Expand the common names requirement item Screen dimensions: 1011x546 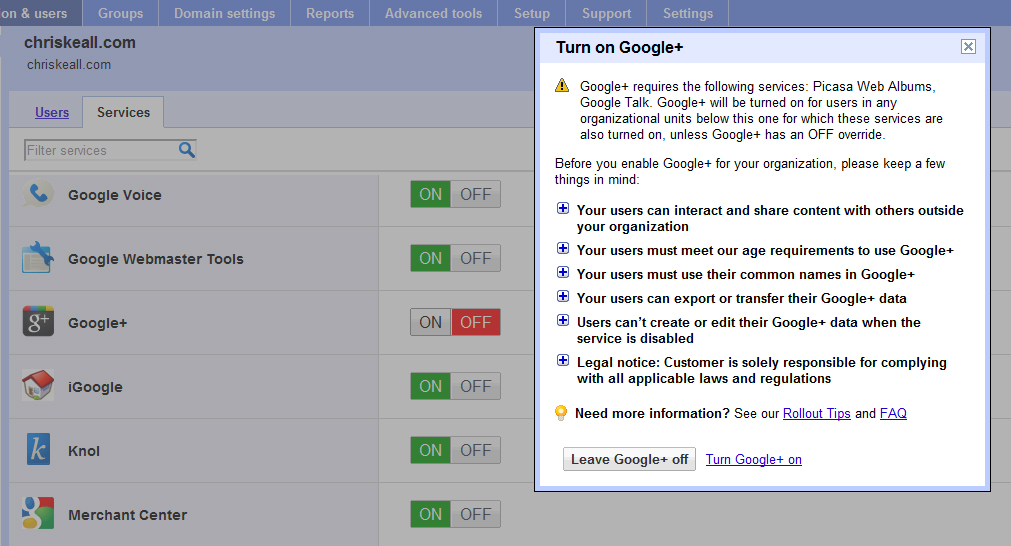563,273
